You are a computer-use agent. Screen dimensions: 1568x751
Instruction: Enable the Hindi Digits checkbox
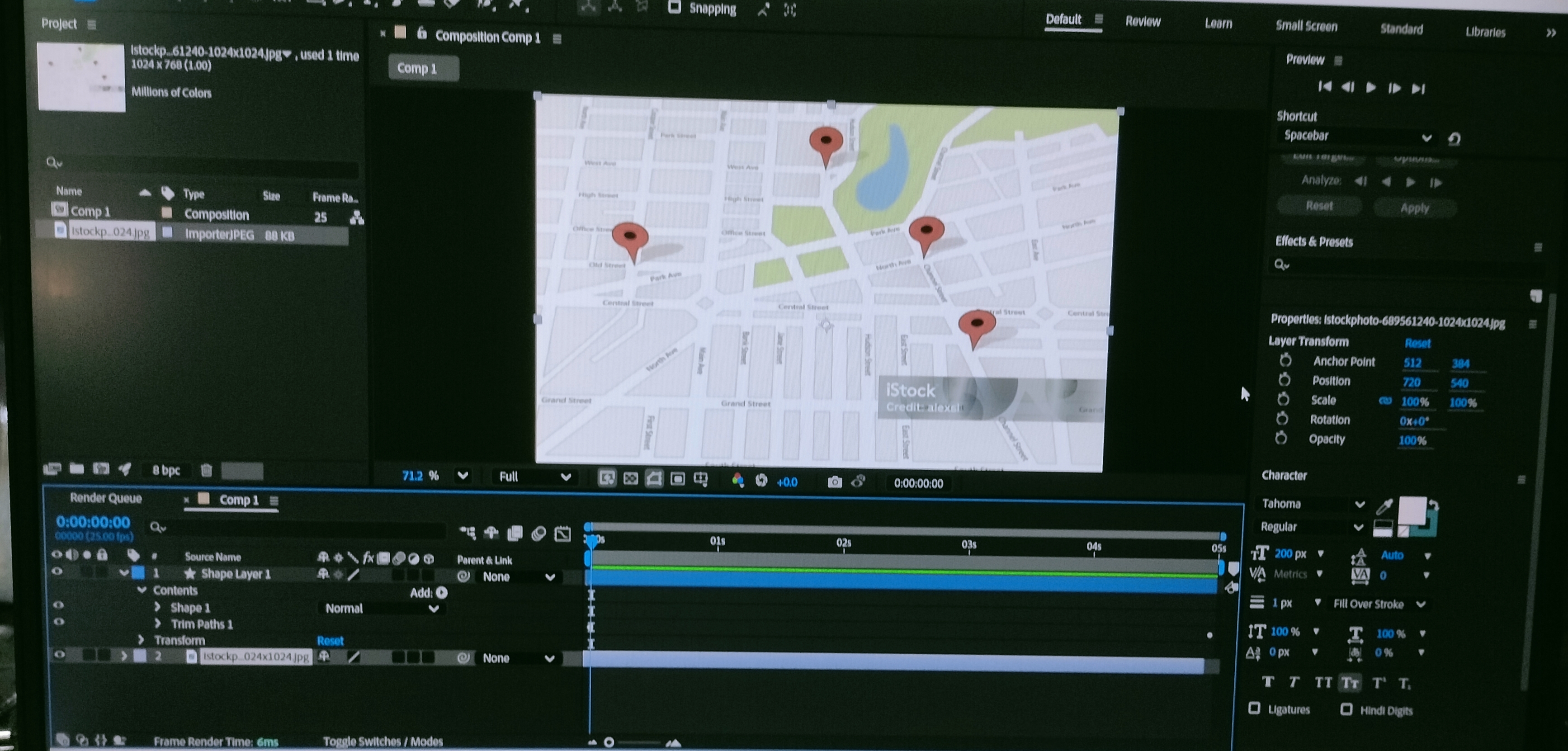pos(1346,709)
